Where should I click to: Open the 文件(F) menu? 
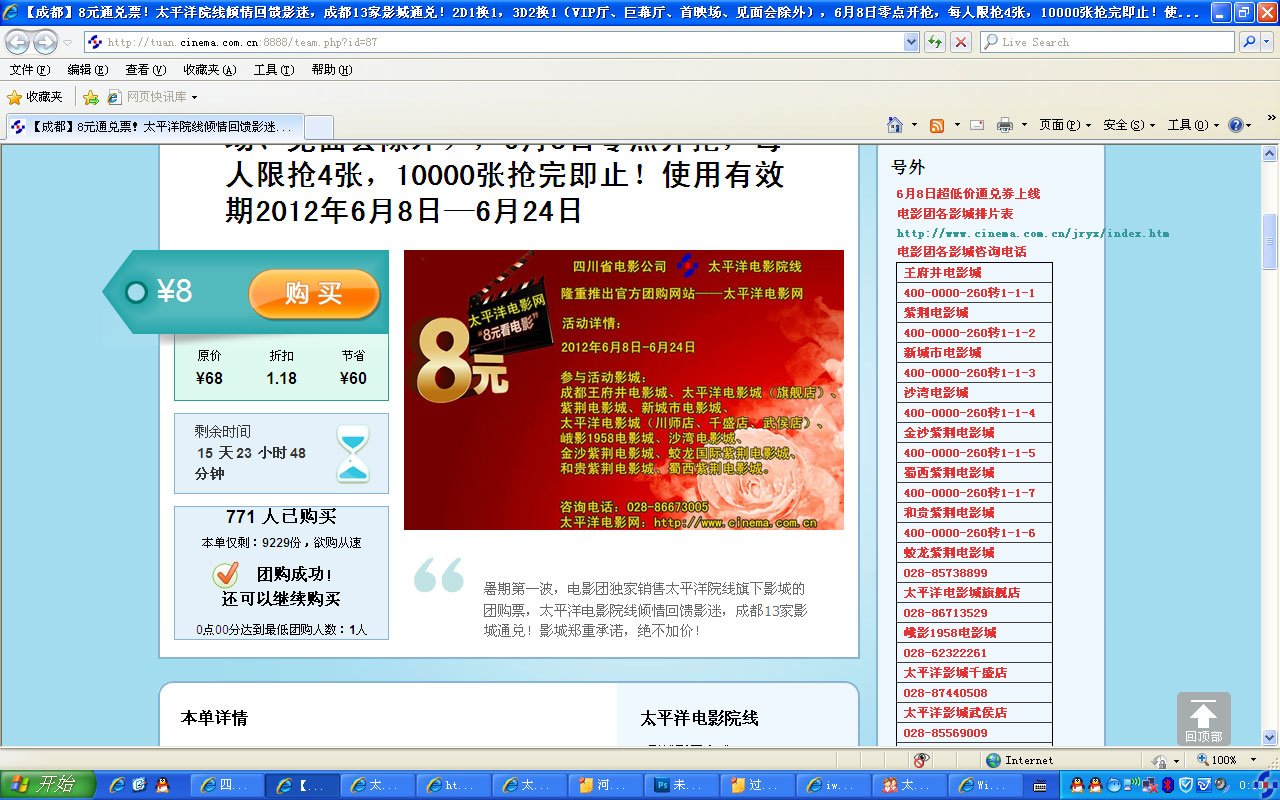coord(30,70)
